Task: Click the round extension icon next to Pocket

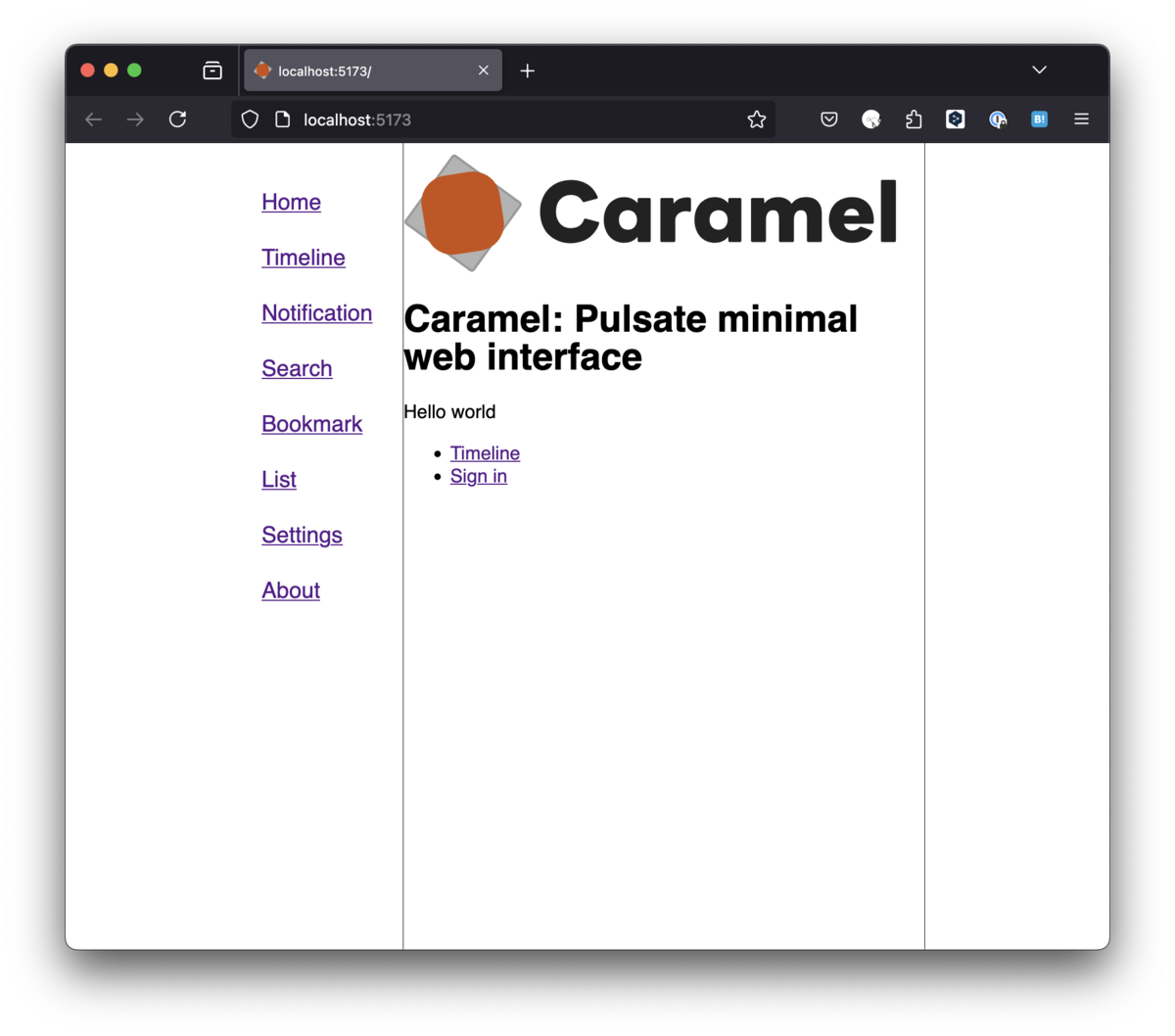Action: click(871, 119)
